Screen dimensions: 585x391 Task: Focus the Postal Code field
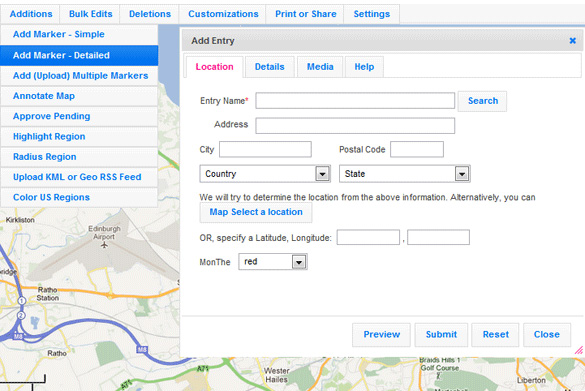click(417, 149)
